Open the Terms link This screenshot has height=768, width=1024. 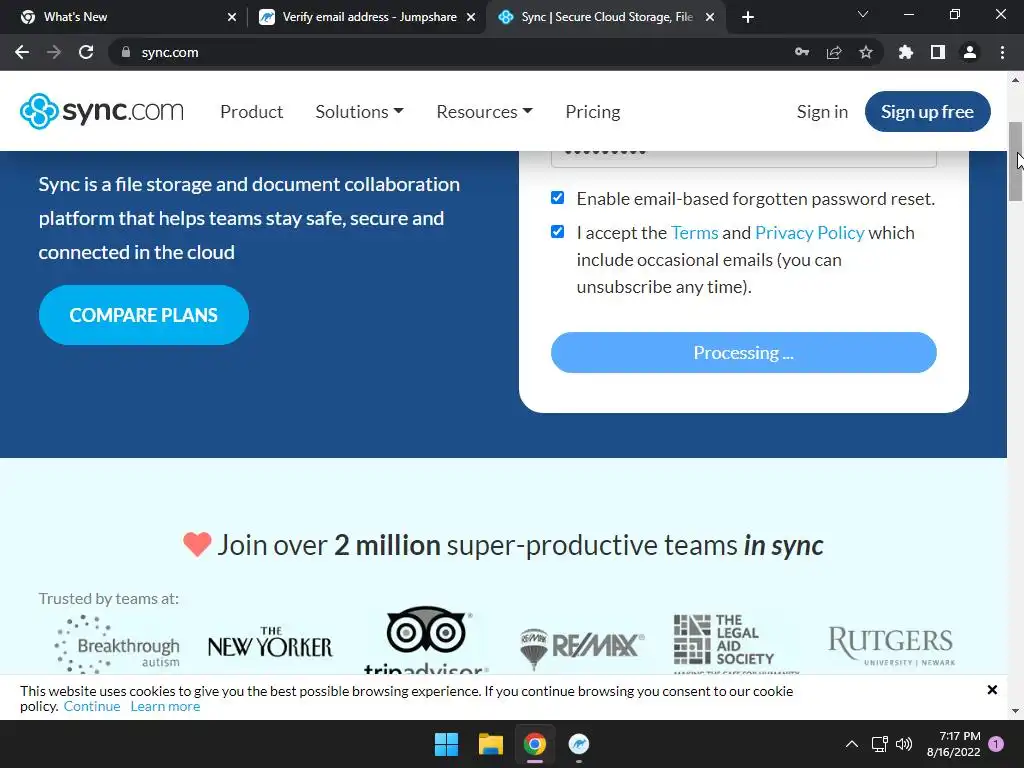(x=694, y=232)
